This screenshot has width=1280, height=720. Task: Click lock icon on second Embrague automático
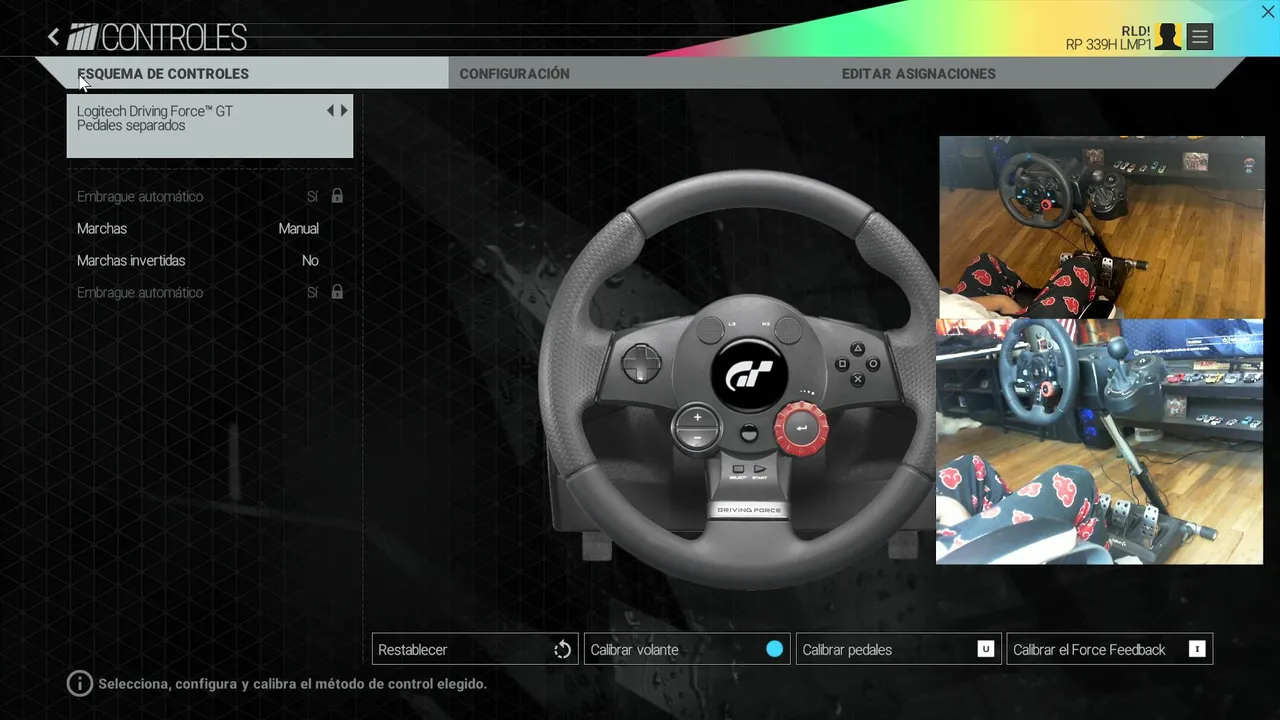(337, 292)
